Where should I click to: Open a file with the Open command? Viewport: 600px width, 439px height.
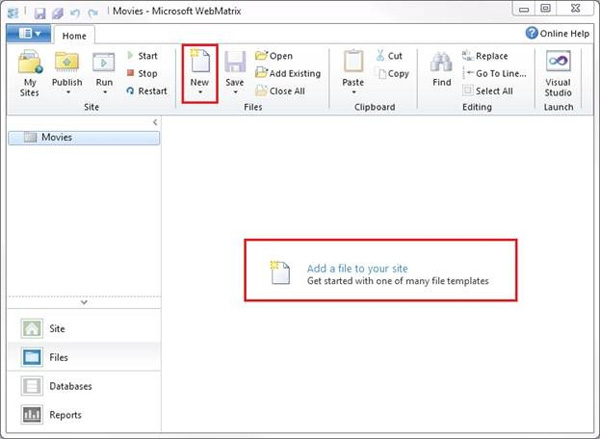click(x=274, y=56)
